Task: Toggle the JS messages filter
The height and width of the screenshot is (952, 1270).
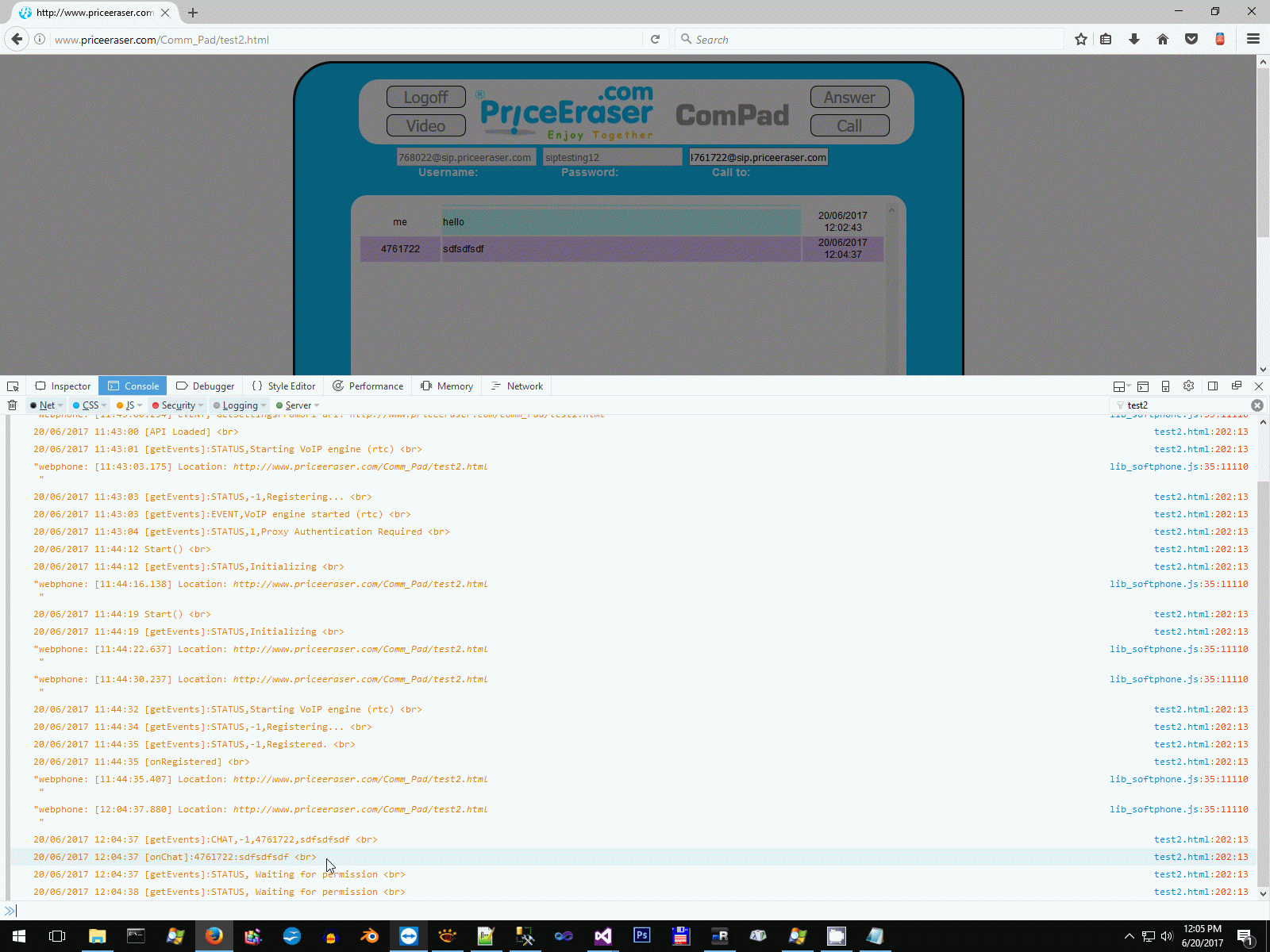Action: tap(125, 405)
